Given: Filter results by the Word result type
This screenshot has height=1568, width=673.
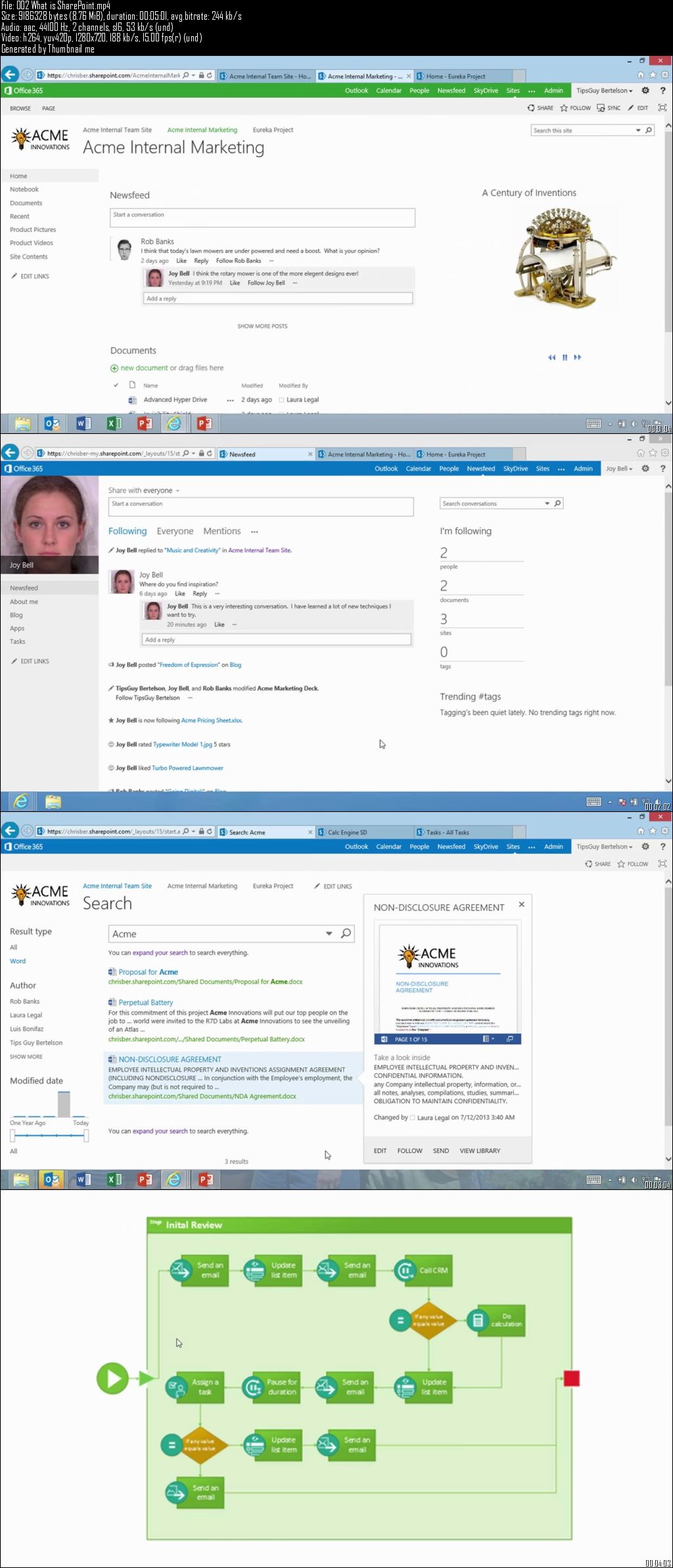Looking at the screenshot, I should 18,961.
